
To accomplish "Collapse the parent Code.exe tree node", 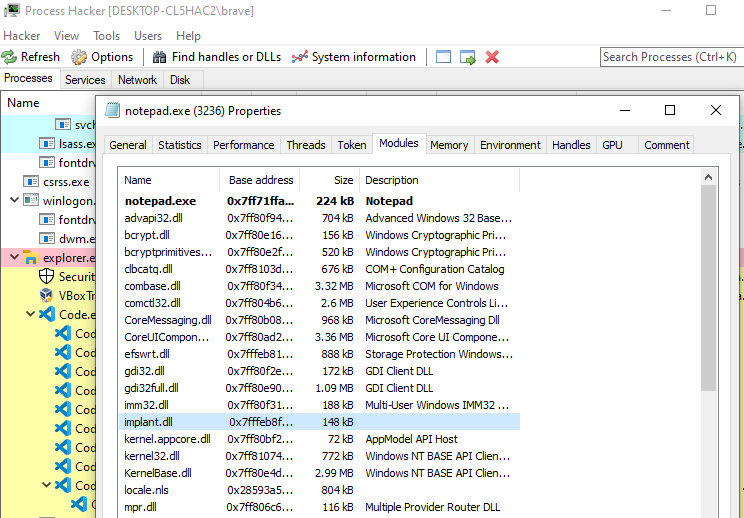I will [30, 314].
